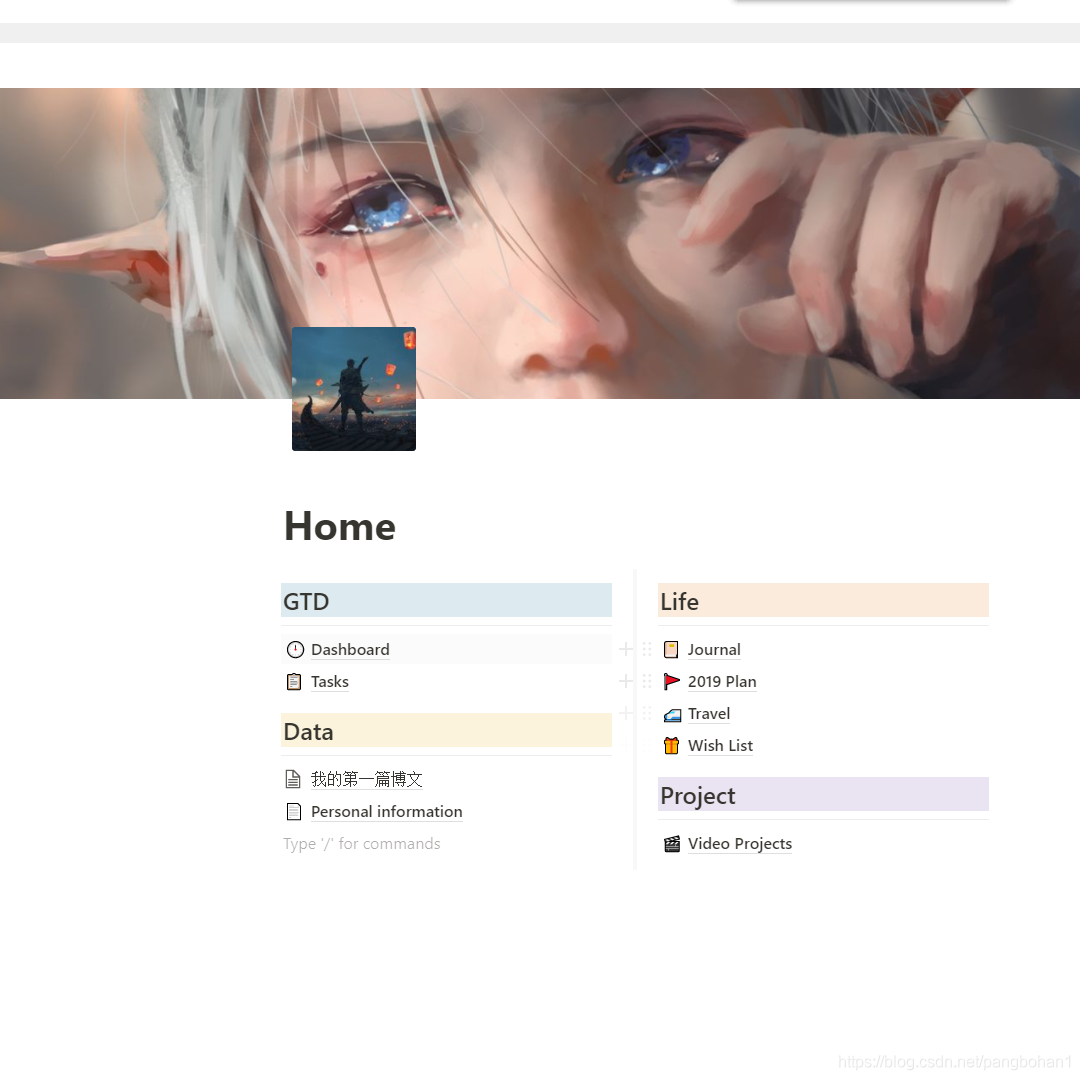Viewport: 1080px width, 1080px height.
Task: Click the plus icon in the 2019 Plan row
Action: 625,681
